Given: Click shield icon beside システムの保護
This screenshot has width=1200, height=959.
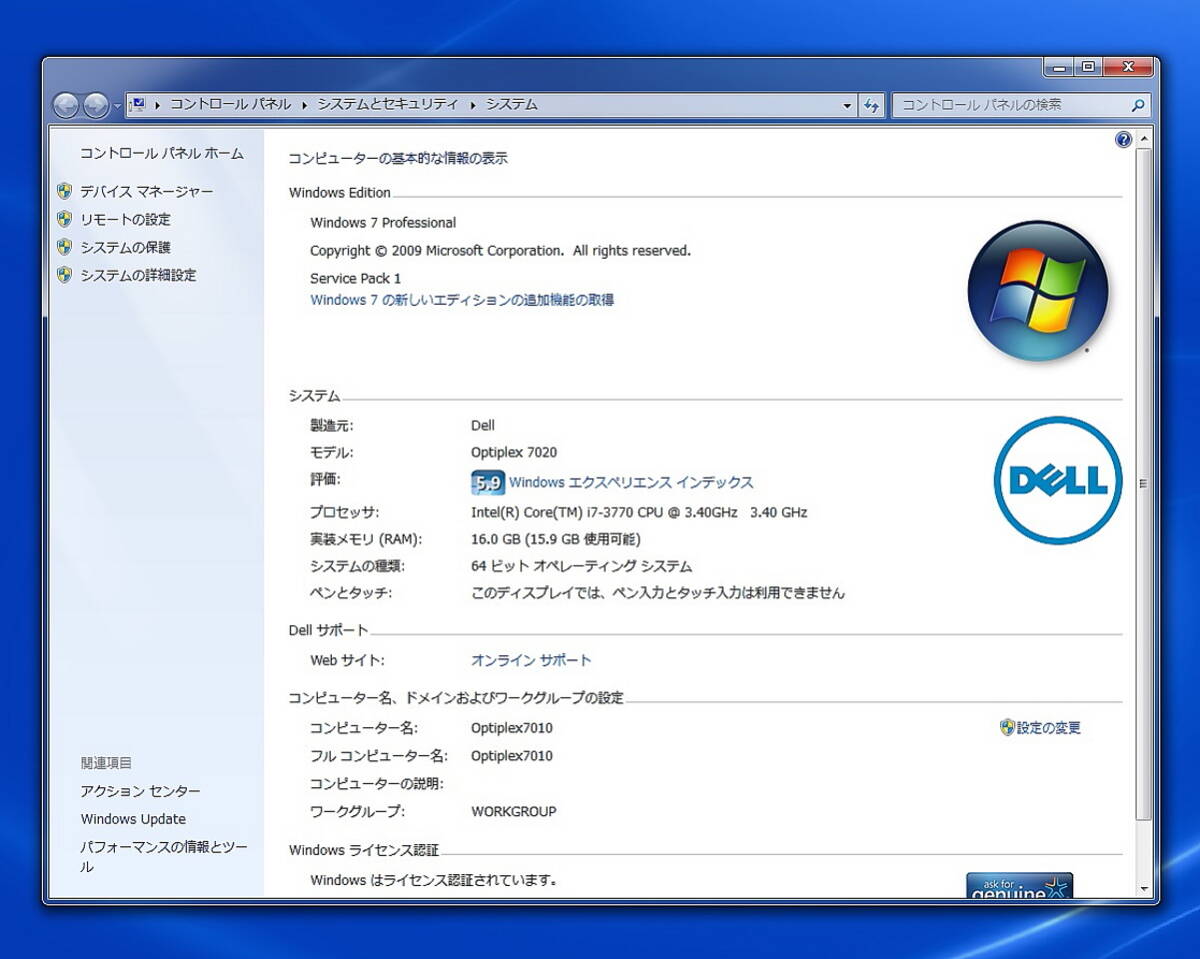Looking at the screenshot, I should [65, 247].
